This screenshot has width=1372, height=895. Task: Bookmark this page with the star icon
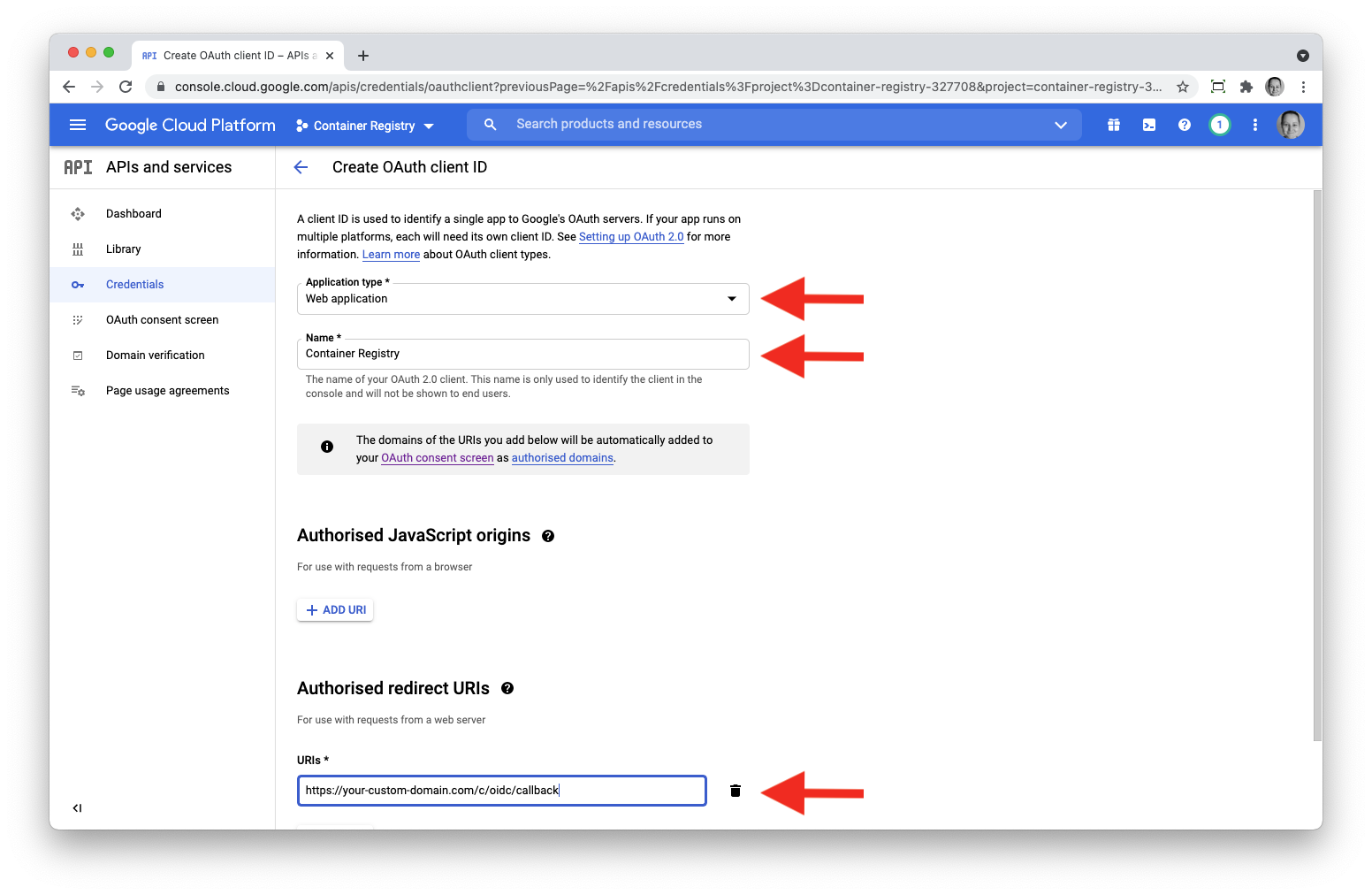(x=1183, y=87)
